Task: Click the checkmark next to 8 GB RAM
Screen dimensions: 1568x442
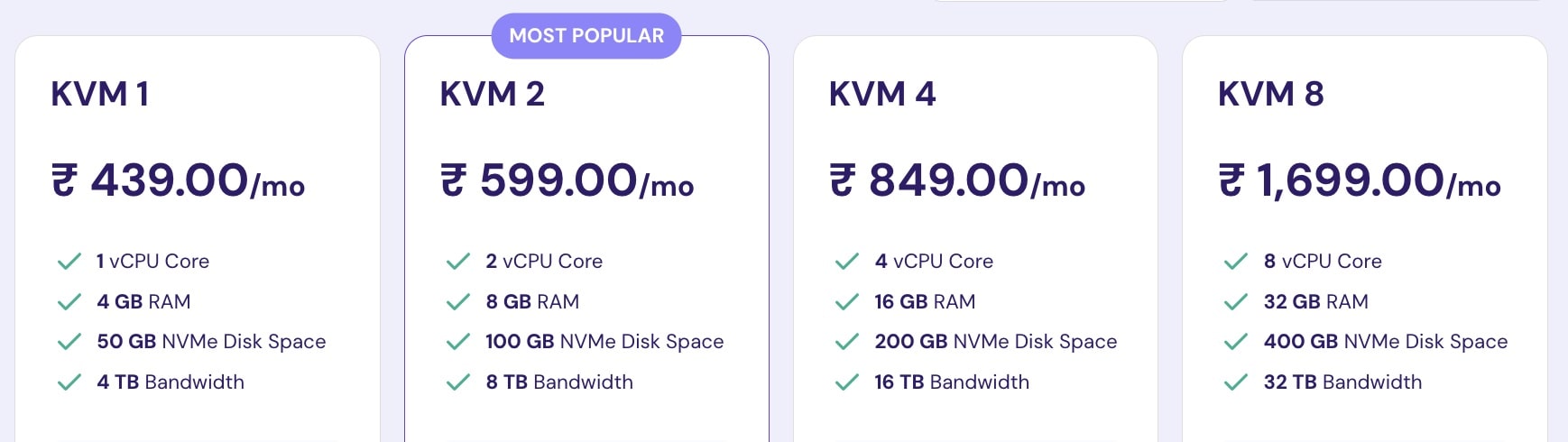Action: (458, 302)
